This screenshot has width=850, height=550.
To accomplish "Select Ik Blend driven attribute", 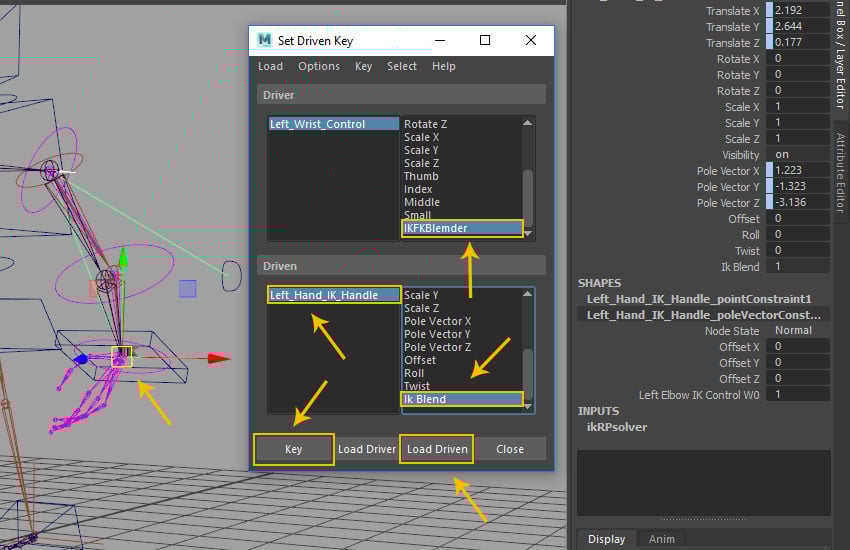I will coord(461,399).
